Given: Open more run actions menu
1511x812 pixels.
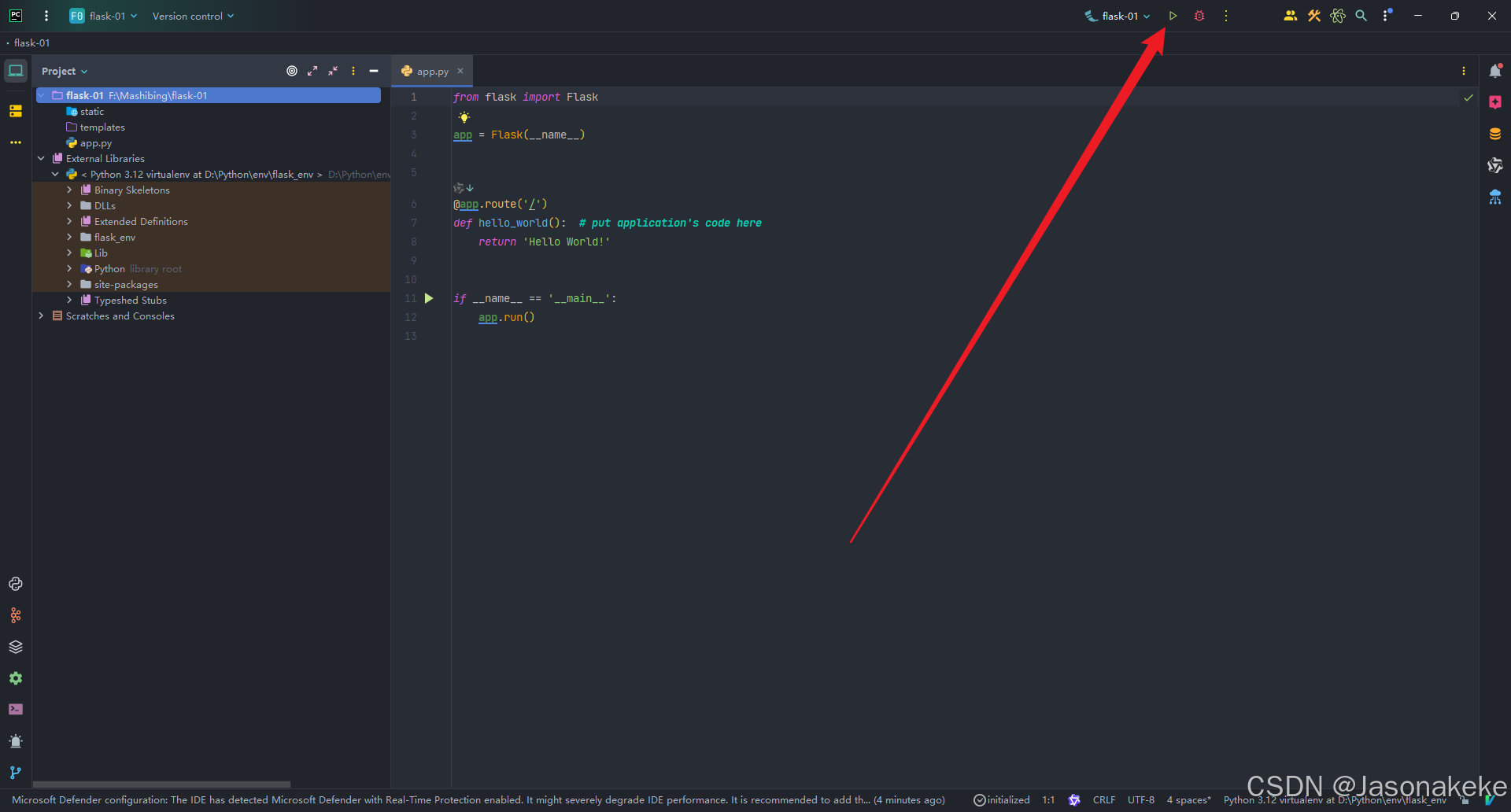Looking at the screenshot, I should pos(1226,16).
